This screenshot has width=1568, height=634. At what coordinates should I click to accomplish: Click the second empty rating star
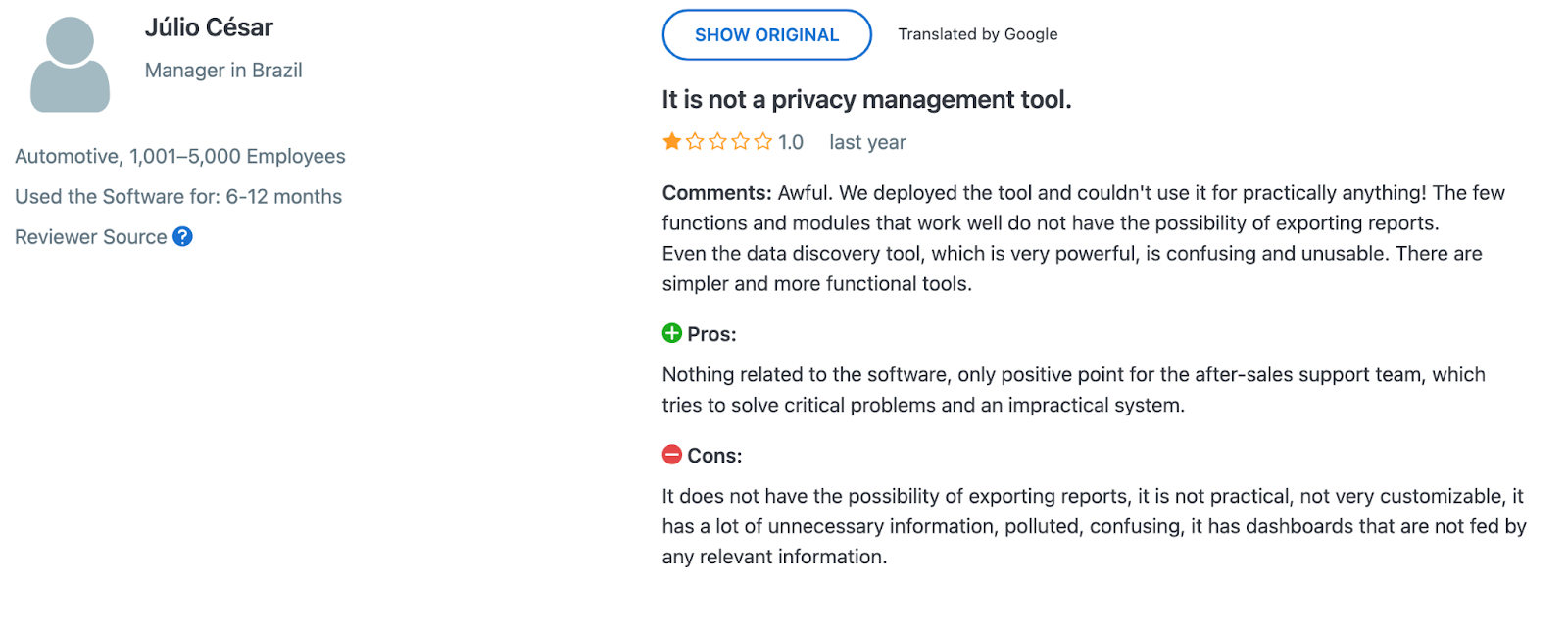click(695, 142)
